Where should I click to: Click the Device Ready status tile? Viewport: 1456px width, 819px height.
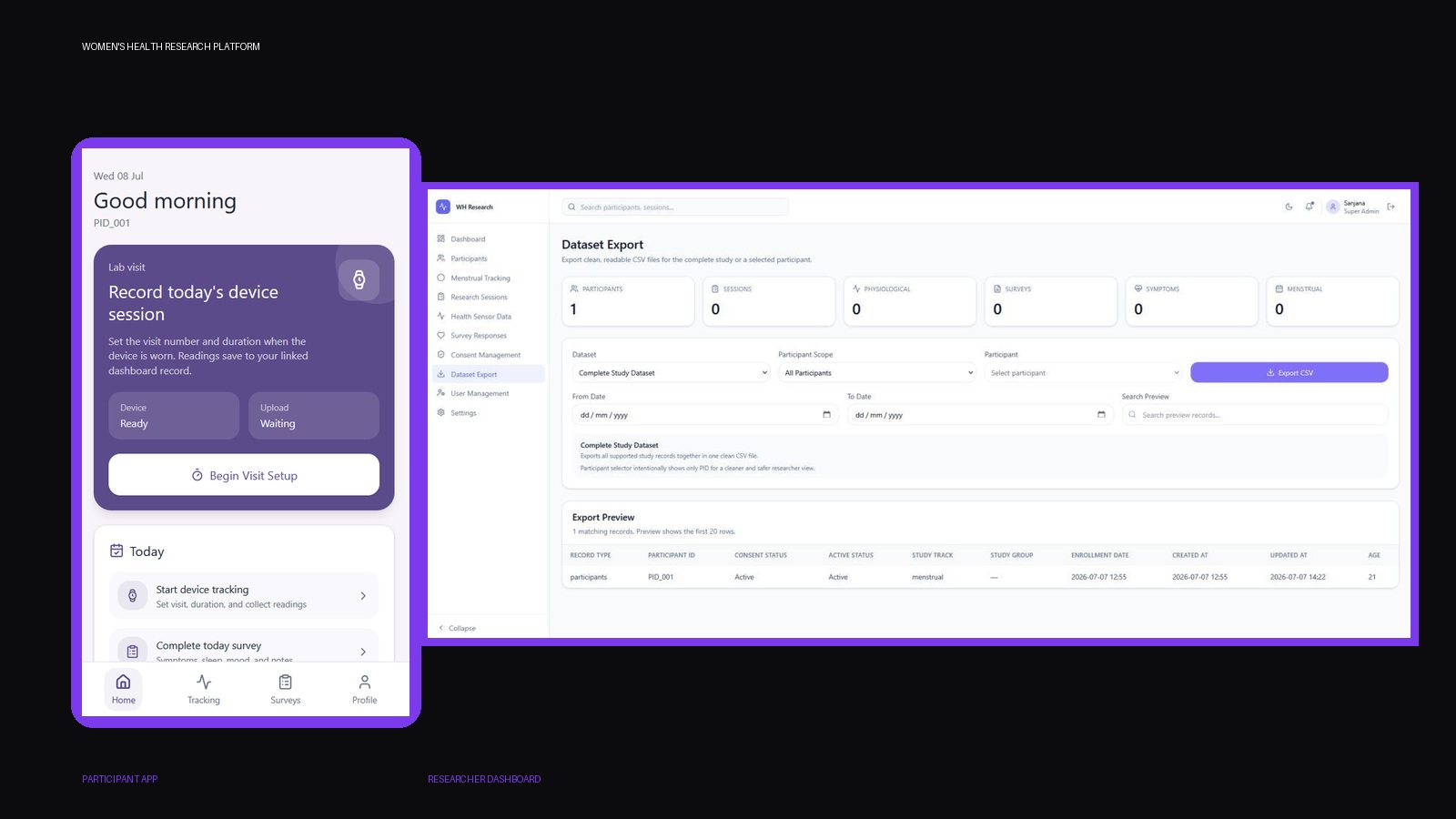pyautogui.click(x=174, y=416)
